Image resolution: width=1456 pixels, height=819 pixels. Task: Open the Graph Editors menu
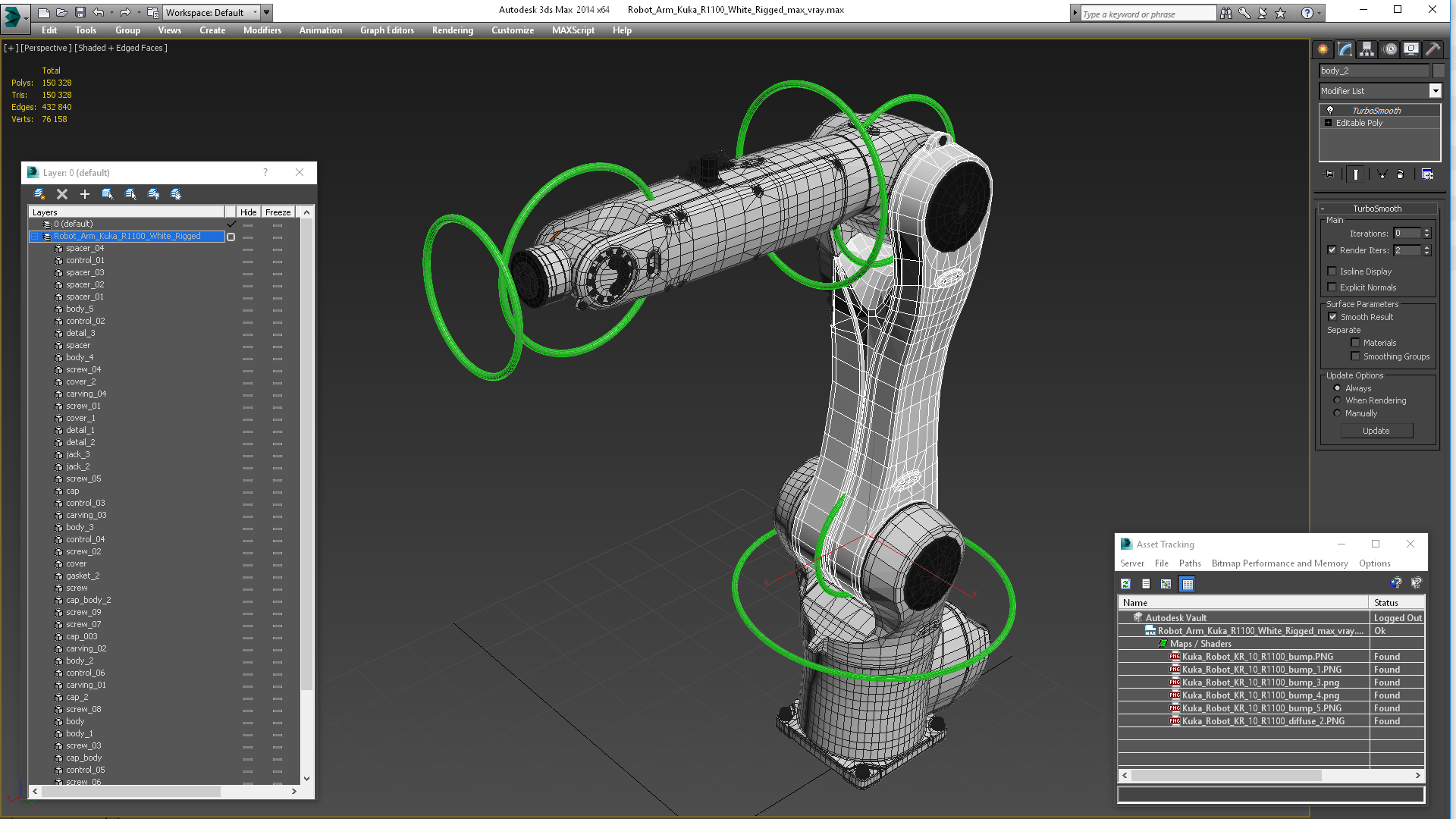pos(387,30)
